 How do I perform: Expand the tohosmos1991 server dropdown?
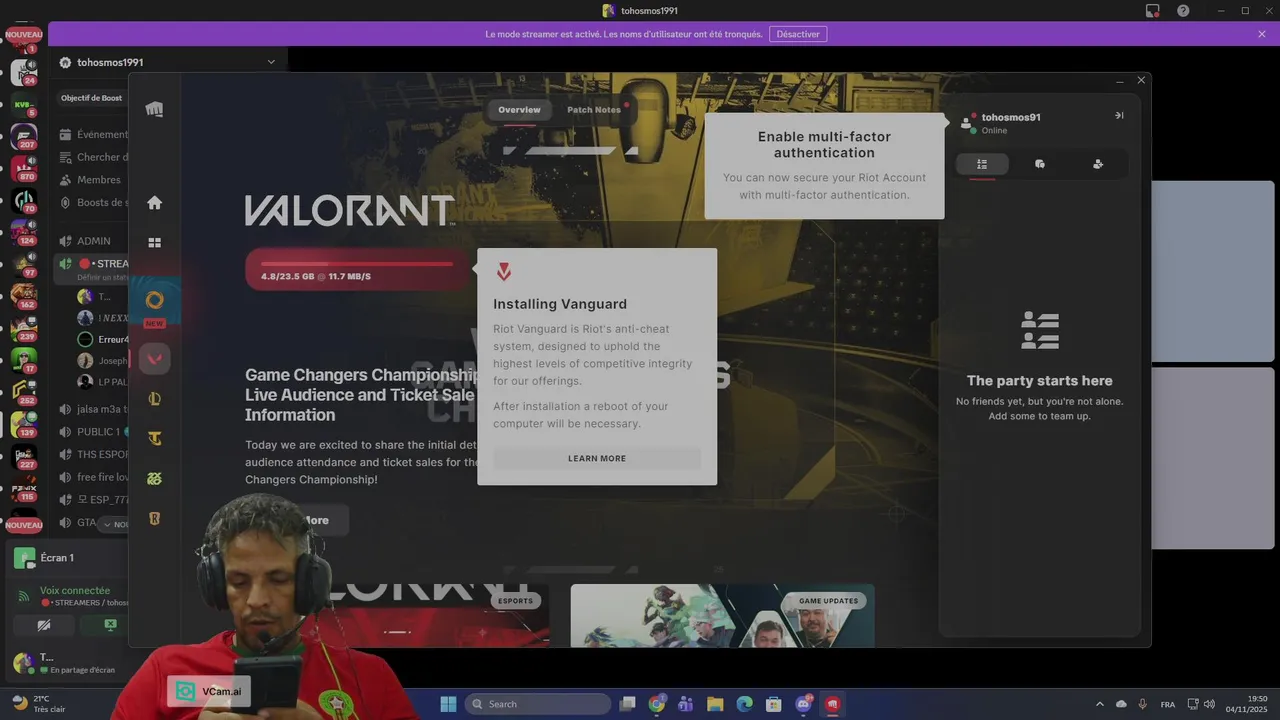(271, 62)
